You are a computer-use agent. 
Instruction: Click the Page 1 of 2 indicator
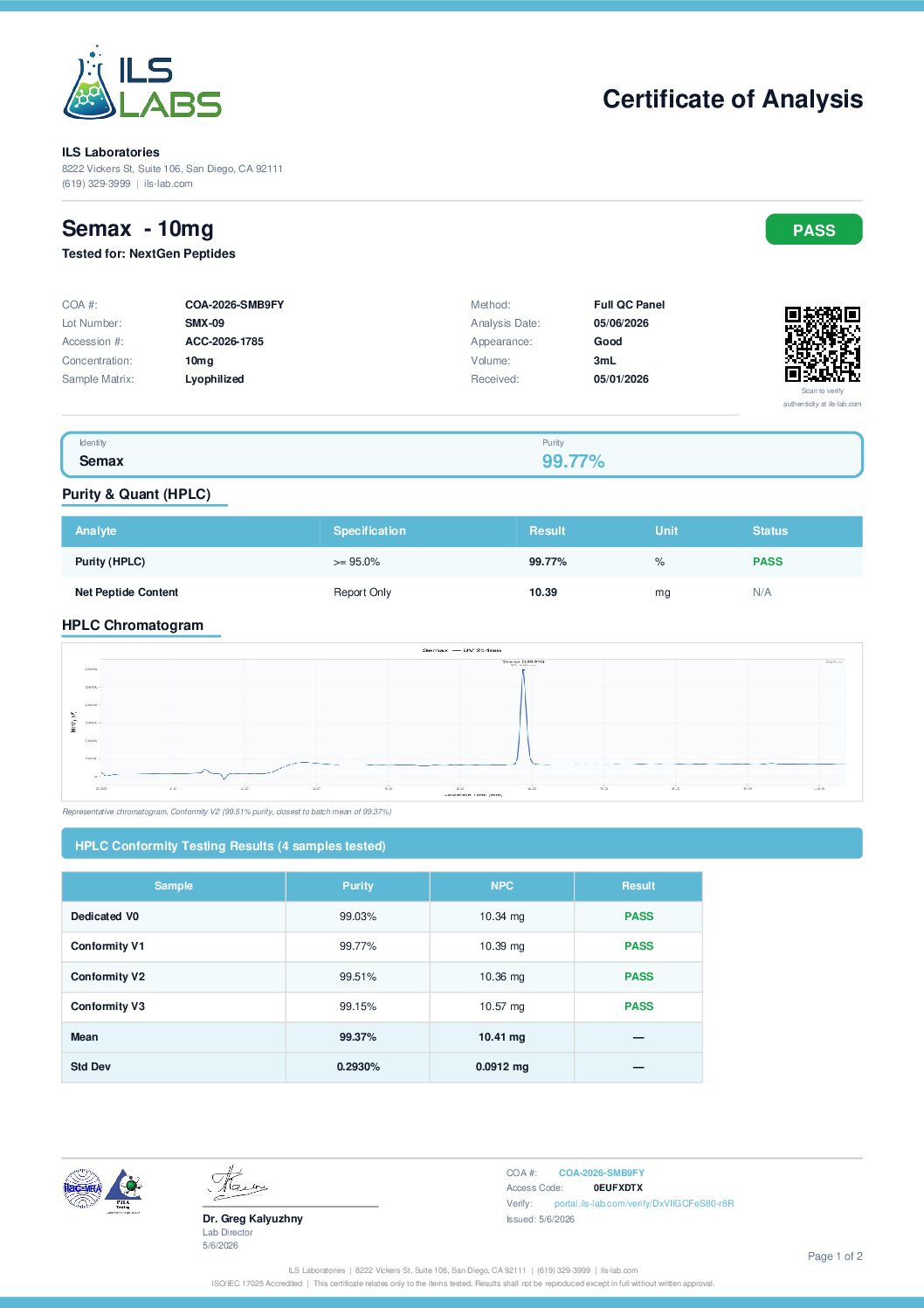pos(835,1256)
